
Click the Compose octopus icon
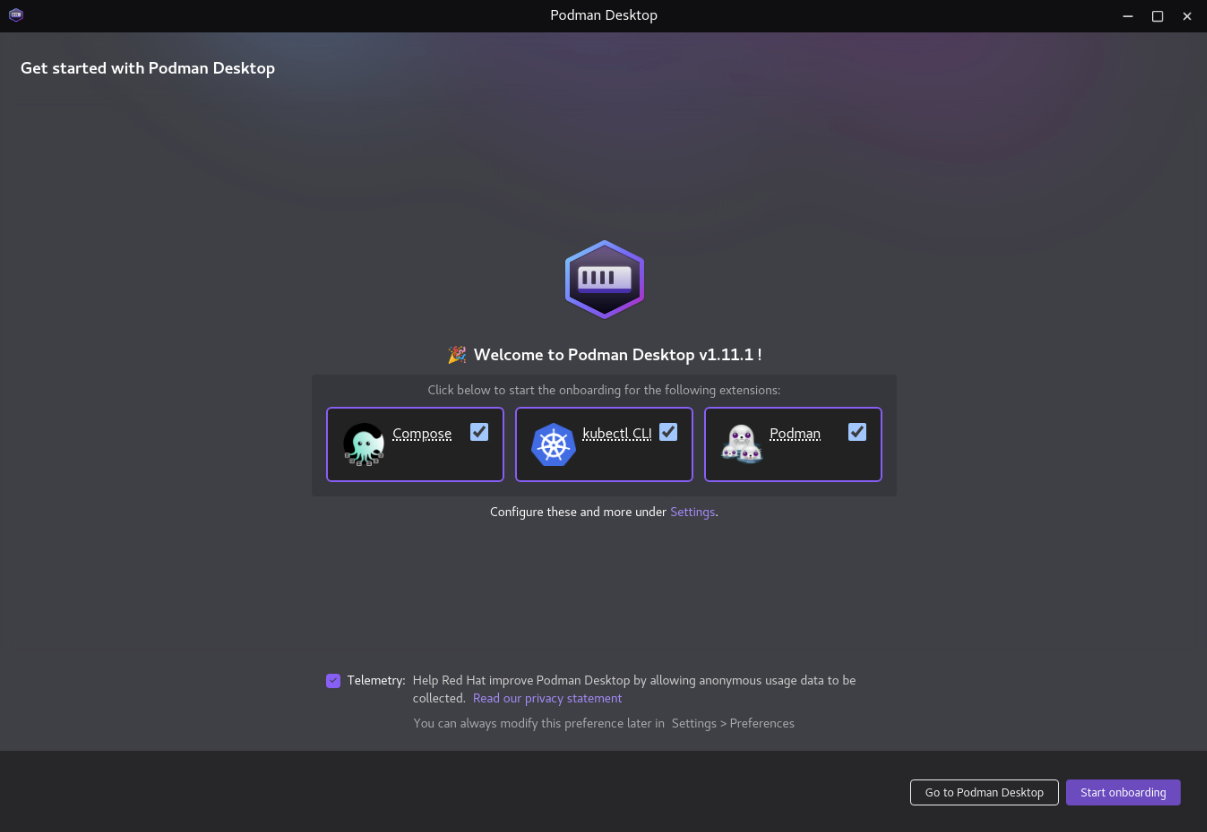364,444
